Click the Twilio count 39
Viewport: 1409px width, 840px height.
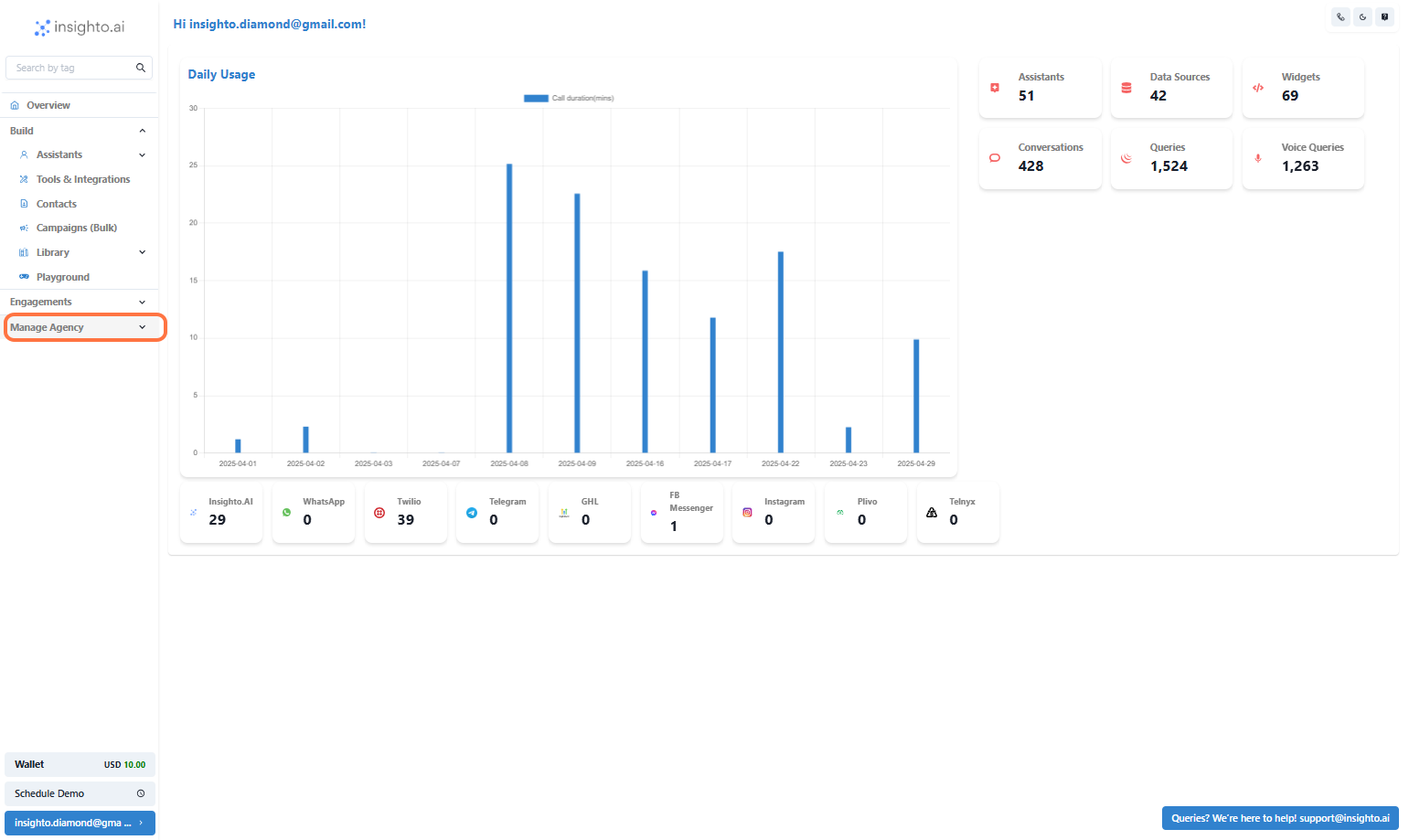click(406, 520)
